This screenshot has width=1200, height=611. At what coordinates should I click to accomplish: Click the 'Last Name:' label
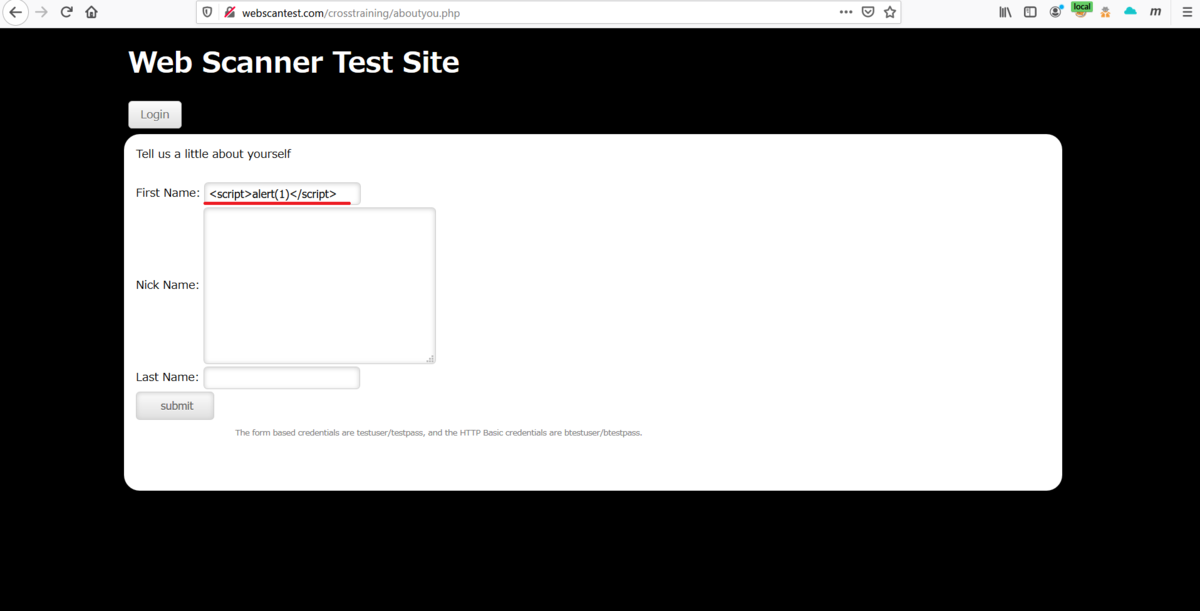[167, 377]
